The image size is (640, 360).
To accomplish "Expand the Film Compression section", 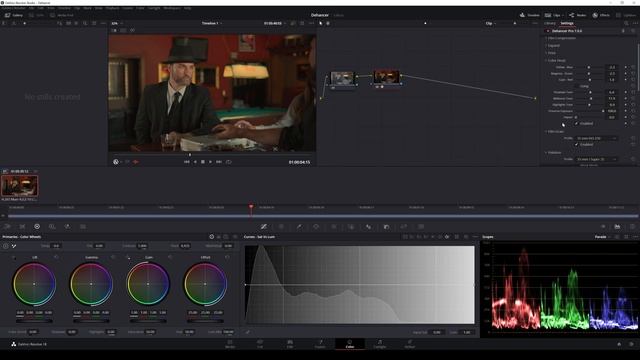I will [x=561, y=38].
